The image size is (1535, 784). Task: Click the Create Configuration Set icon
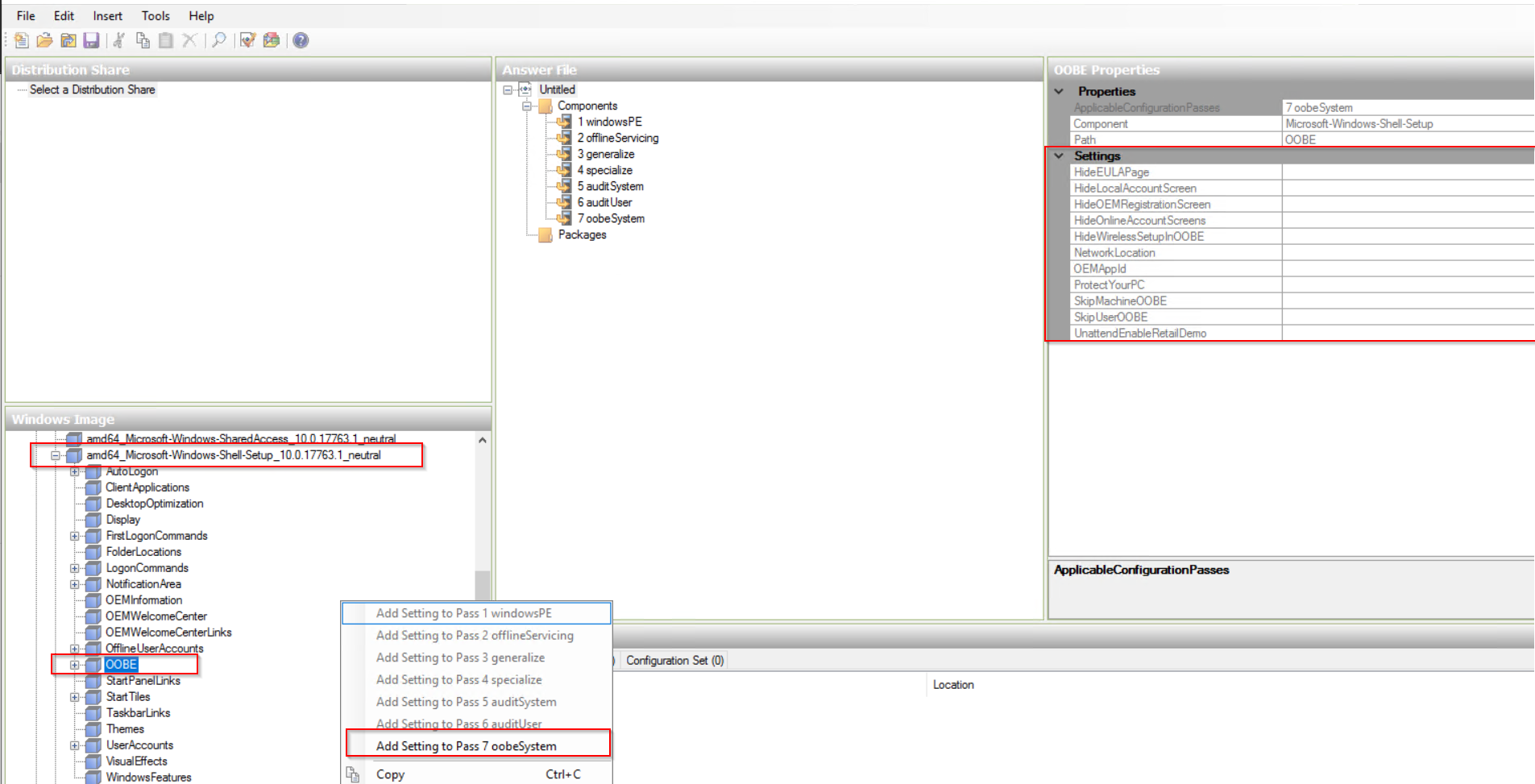coord(272,40)
